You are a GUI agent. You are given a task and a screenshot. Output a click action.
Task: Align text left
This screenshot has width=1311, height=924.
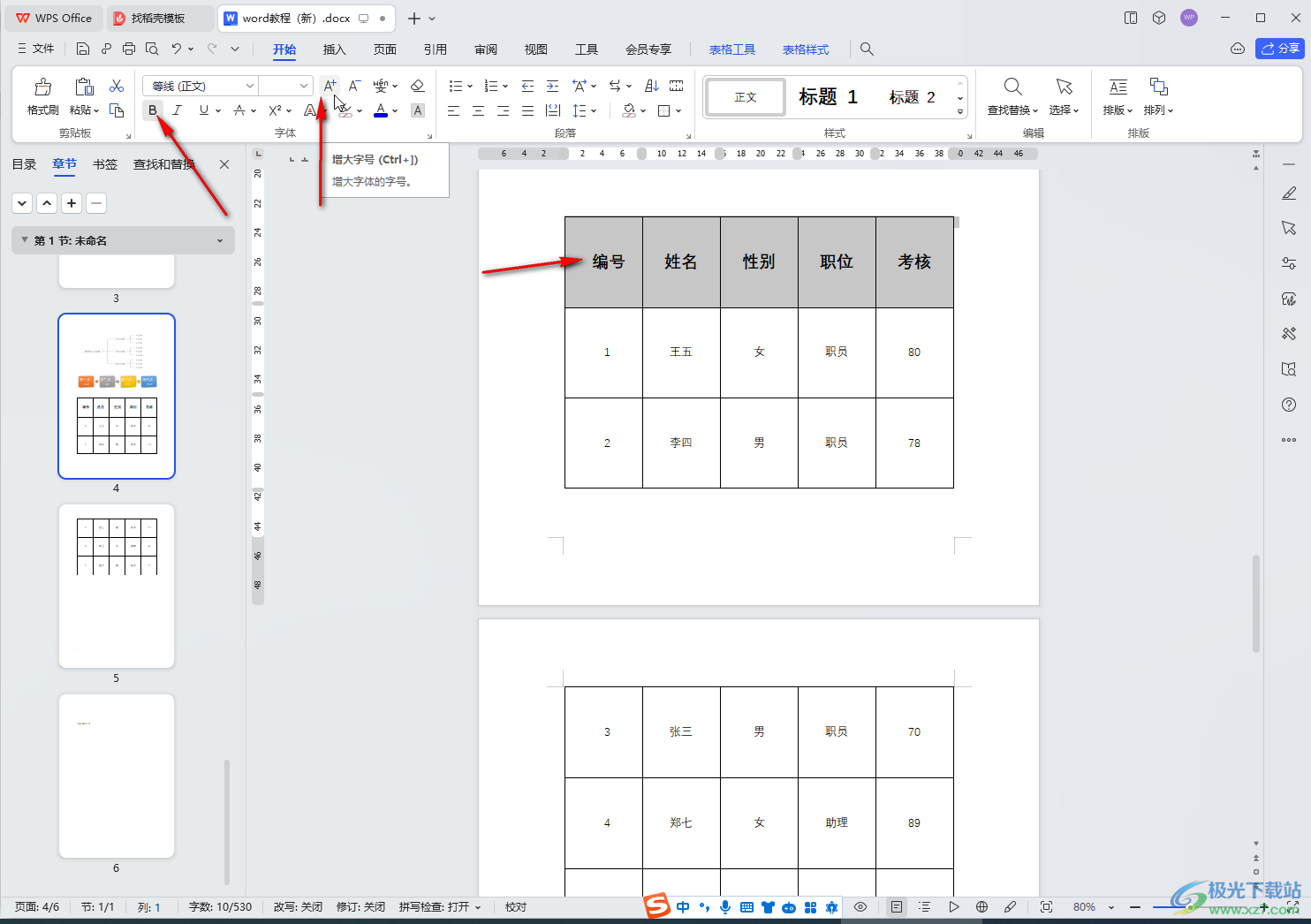click(453, 110)
